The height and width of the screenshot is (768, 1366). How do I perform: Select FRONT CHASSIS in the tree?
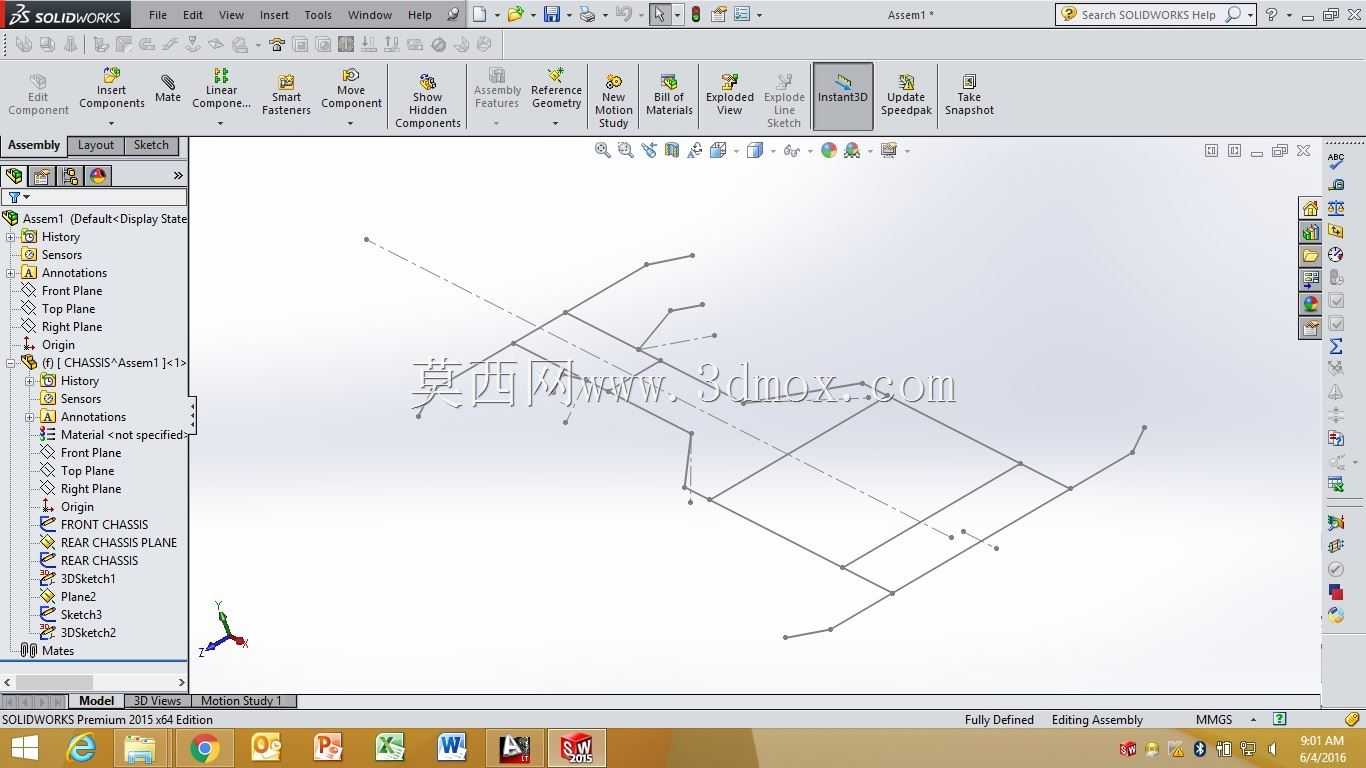[x=104, y=525]
